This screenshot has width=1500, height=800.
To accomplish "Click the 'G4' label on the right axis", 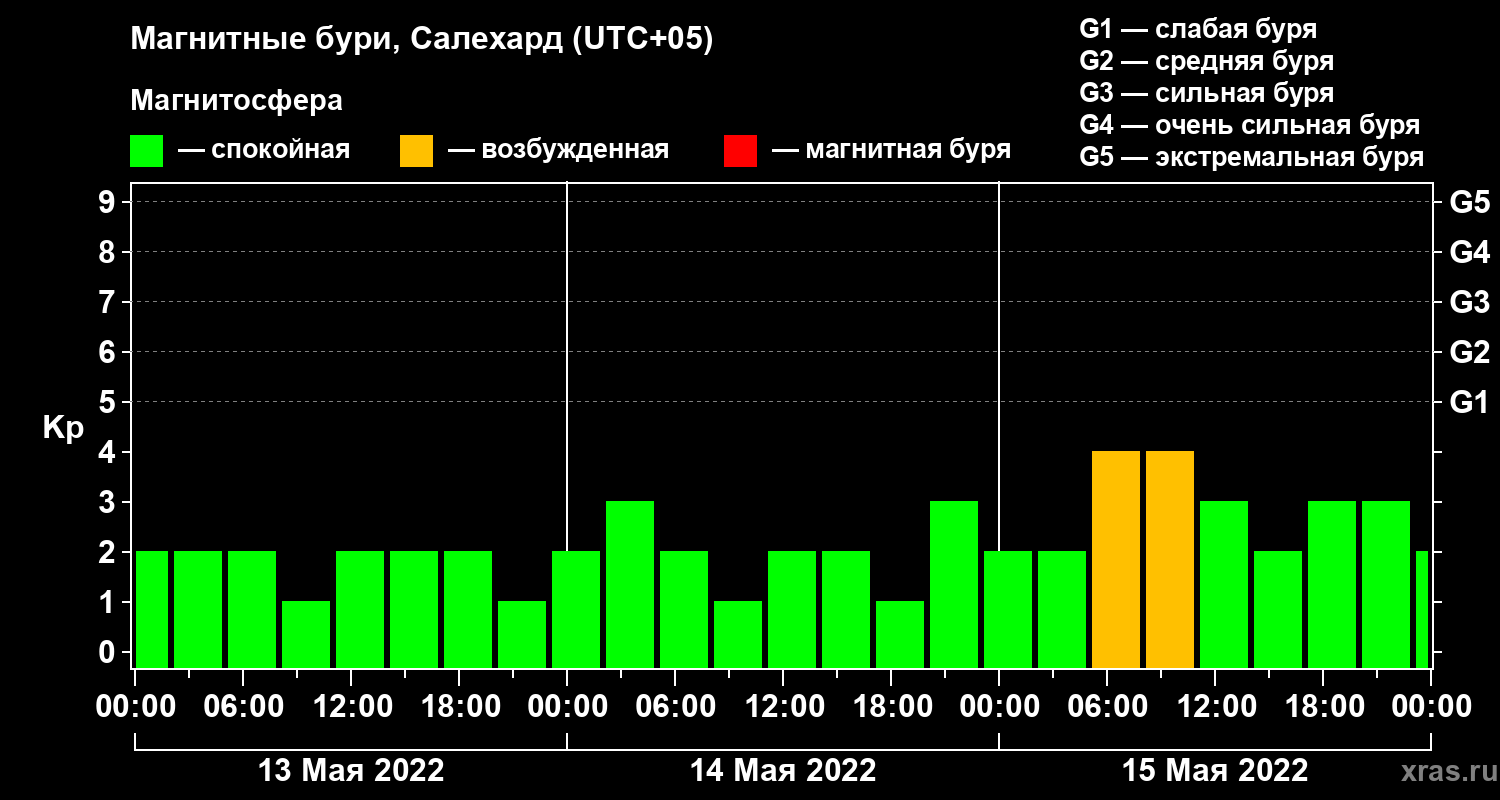I will [x=1469, y=252].
